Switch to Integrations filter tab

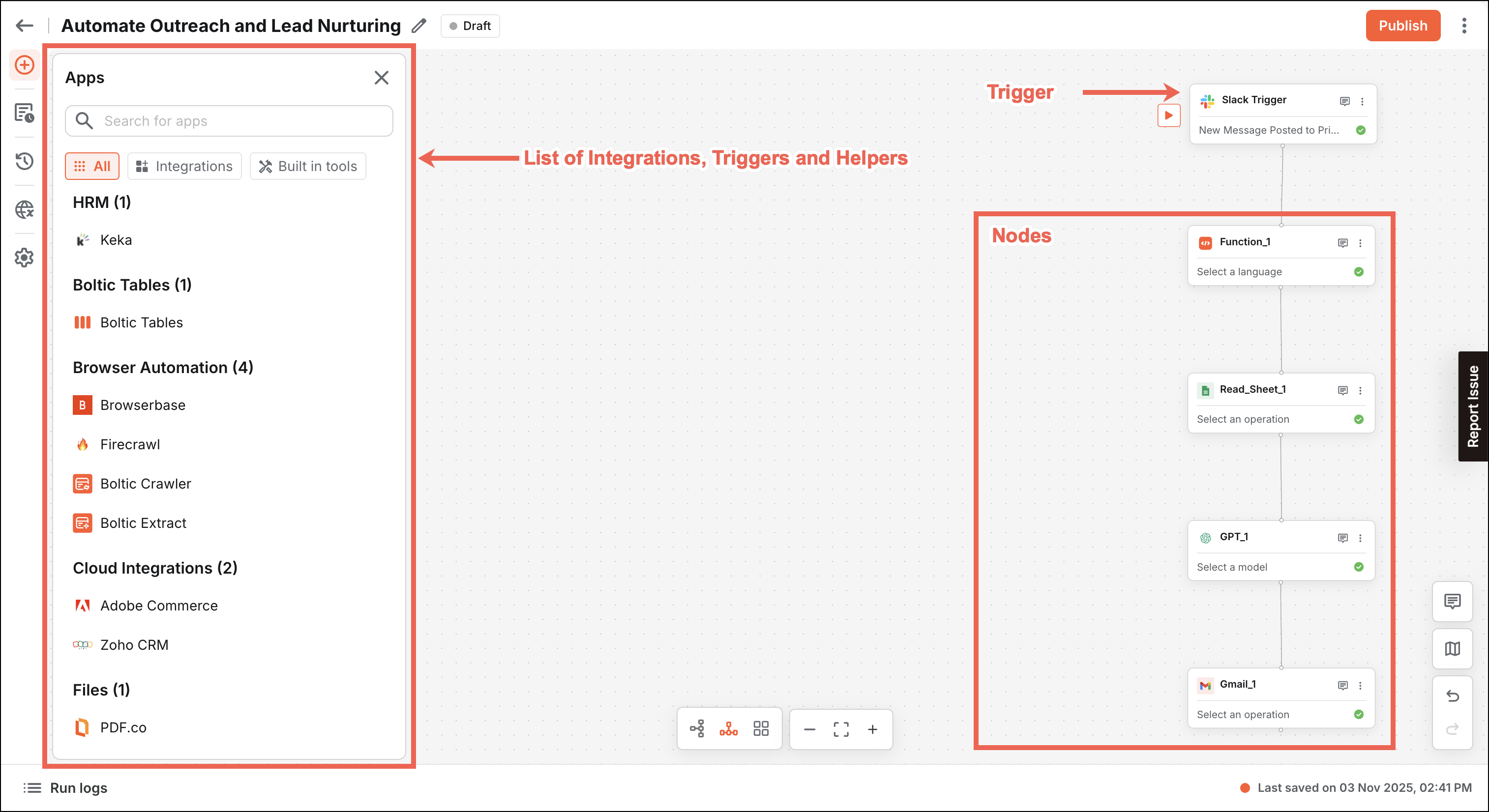click(x=184, y=167)
